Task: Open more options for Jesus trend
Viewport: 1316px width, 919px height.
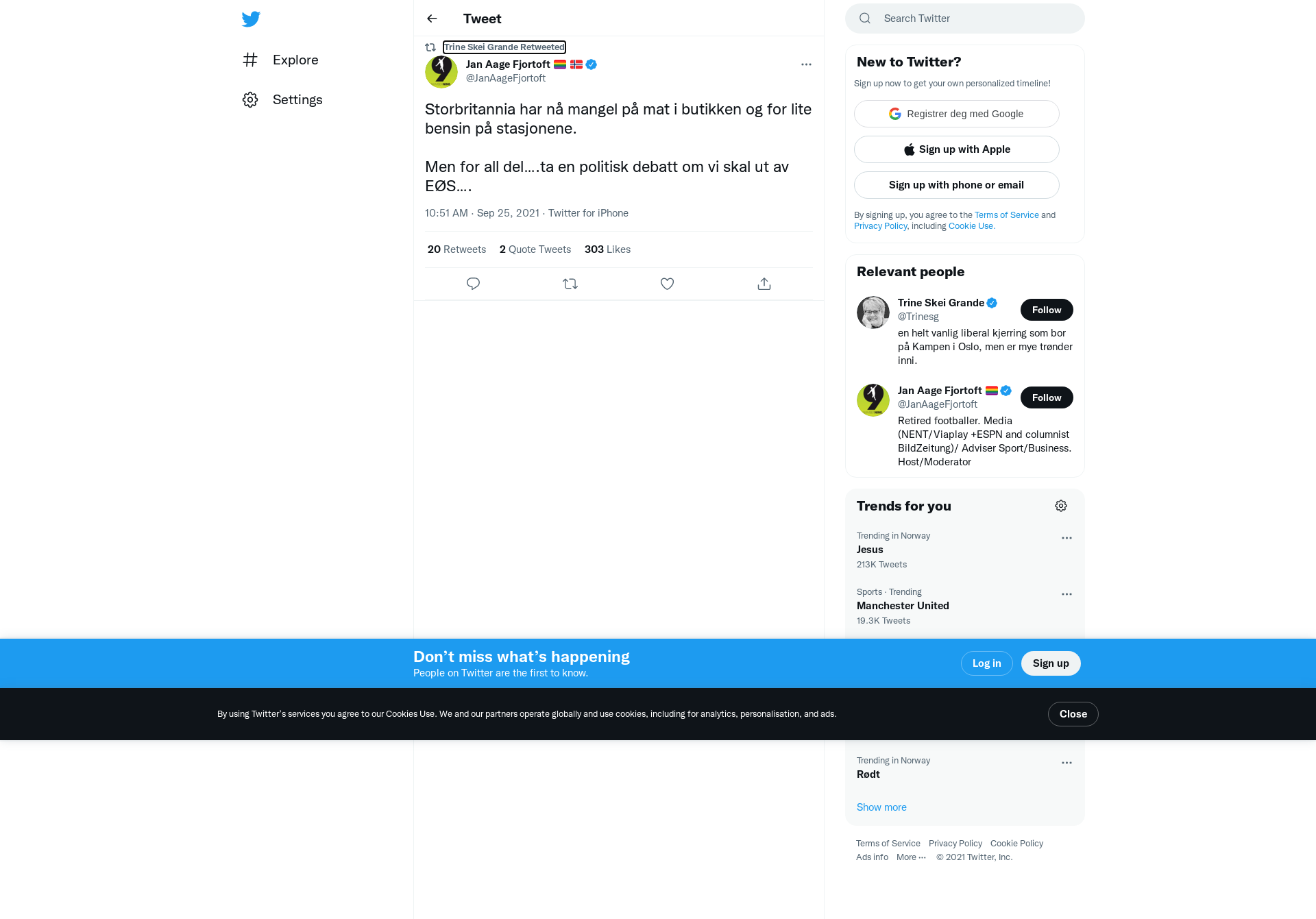Action: click(1067, 538)
